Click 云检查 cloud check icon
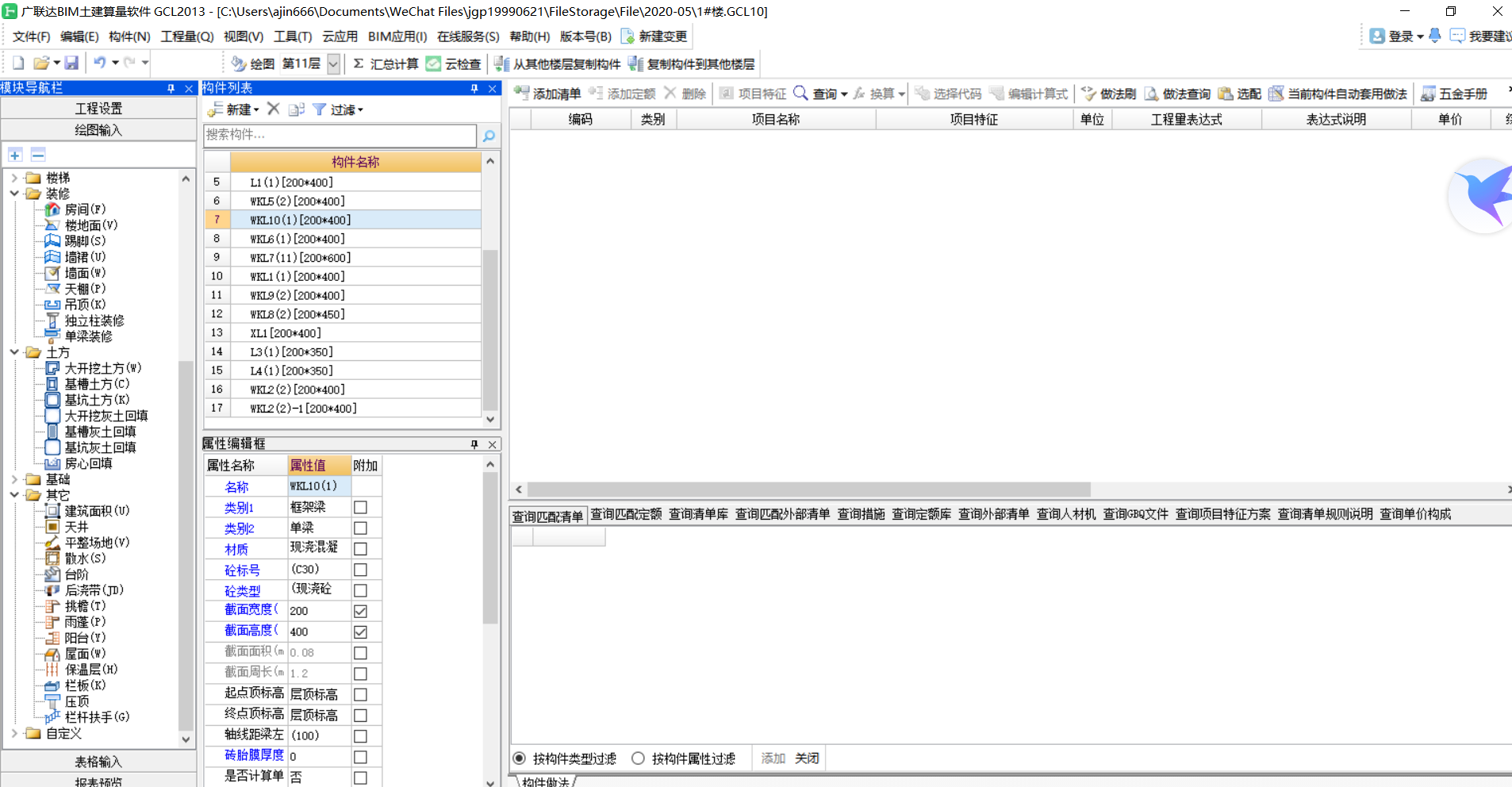 pyautogui.click(x=433, y=63)
